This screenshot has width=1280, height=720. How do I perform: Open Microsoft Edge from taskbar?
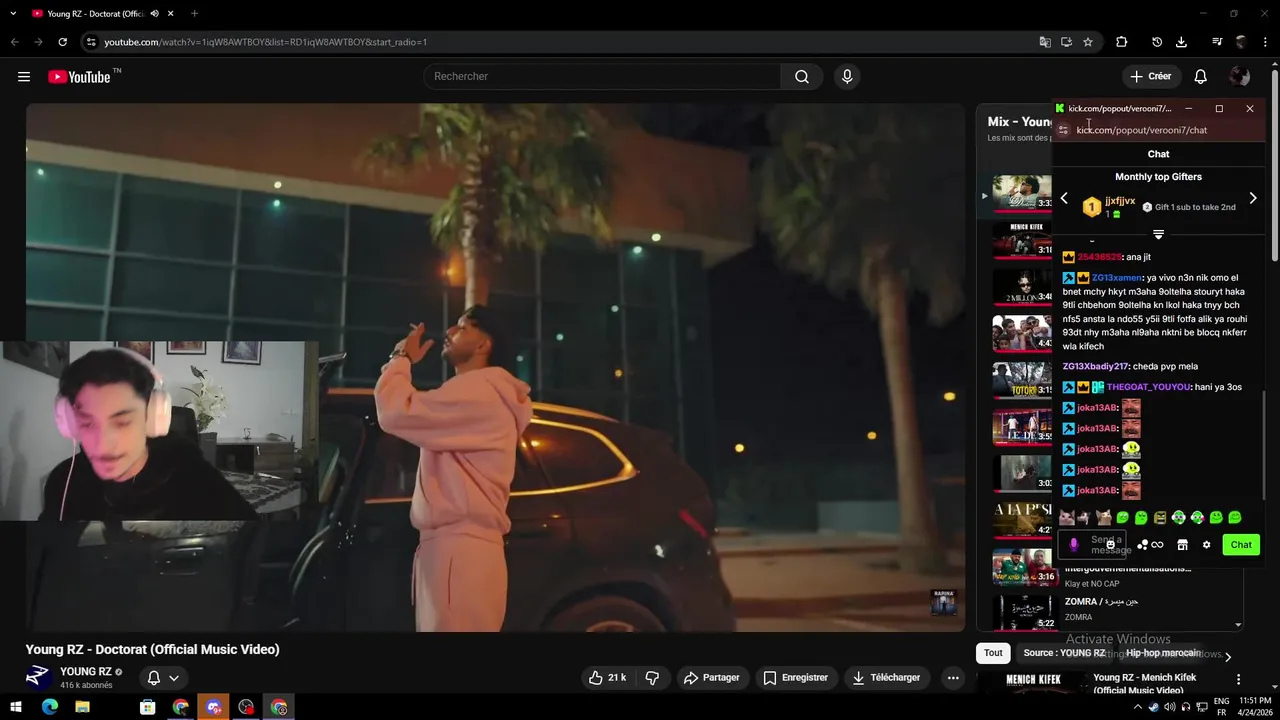pyautogui.click(x=50, y=707)
